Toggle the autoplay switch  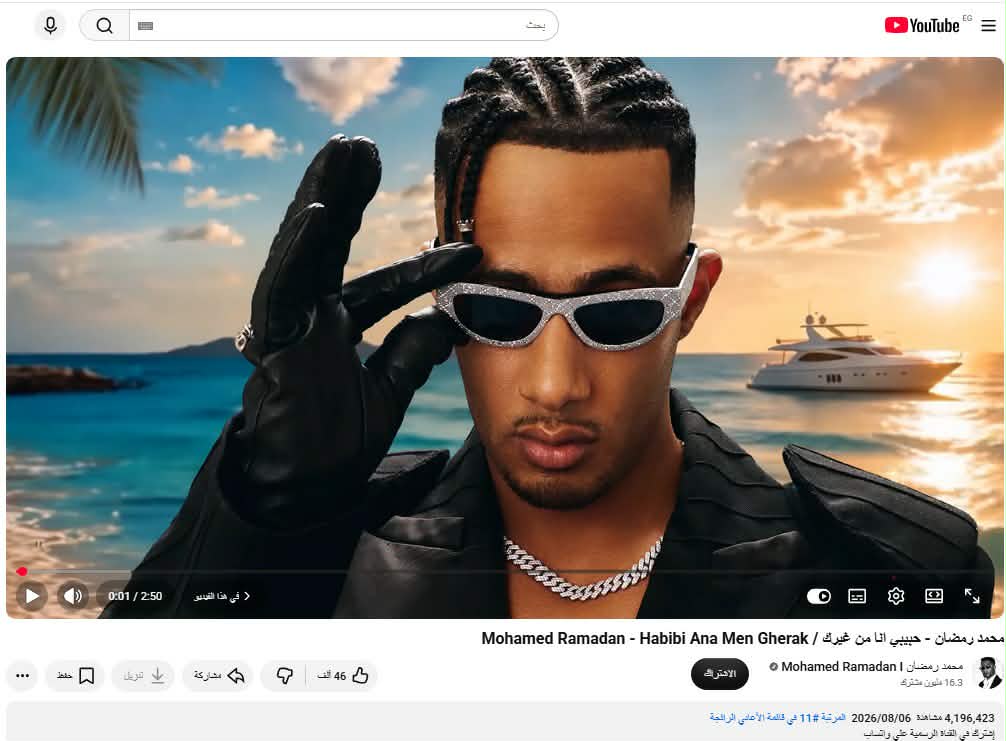819,597
